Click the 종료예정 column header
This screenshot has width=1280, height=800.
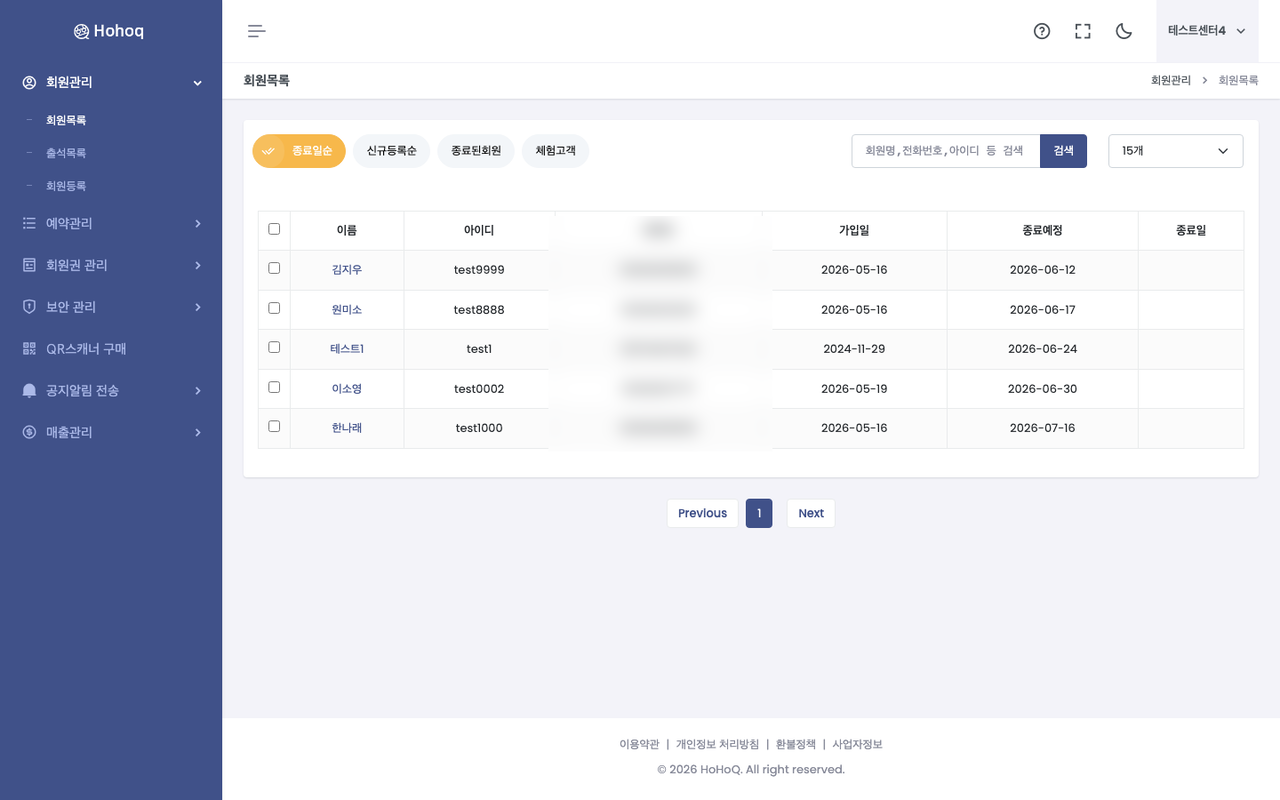pos(1042,230)
